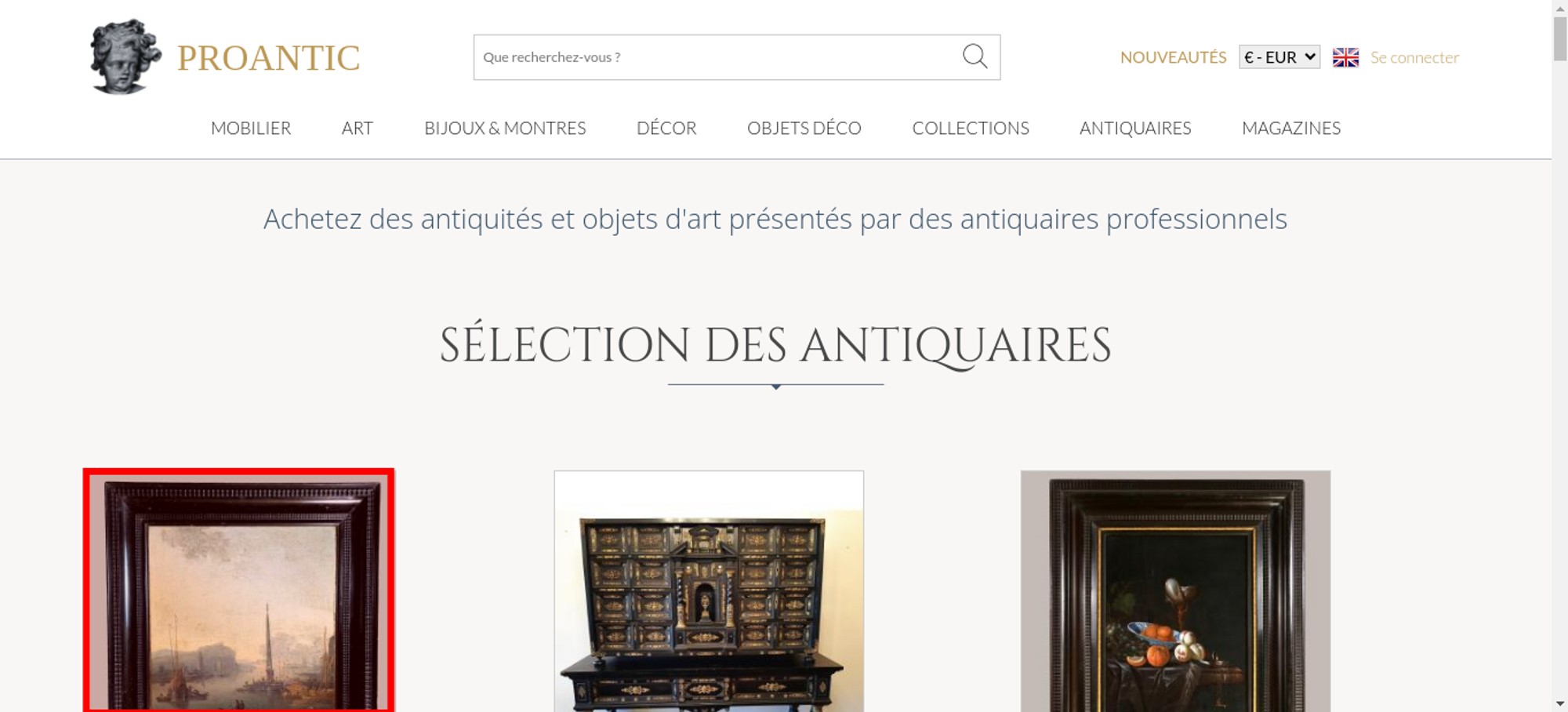Open the harbor landscape painting thumbnail
Image resolution: width=1568 pixels, height=712 pixels.
click(x=239, y=590)
